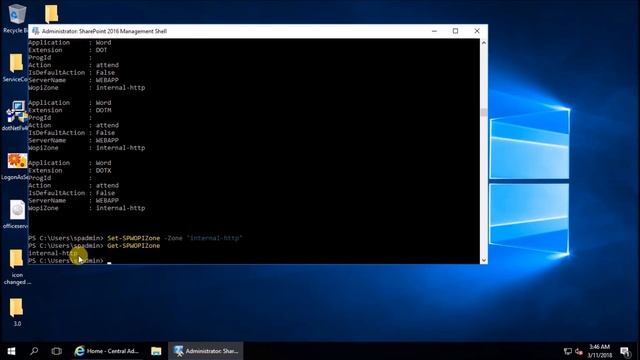Open the Windows Start menu
The image size is (640, 360).
pyautogui.click(x=11, y=351)
